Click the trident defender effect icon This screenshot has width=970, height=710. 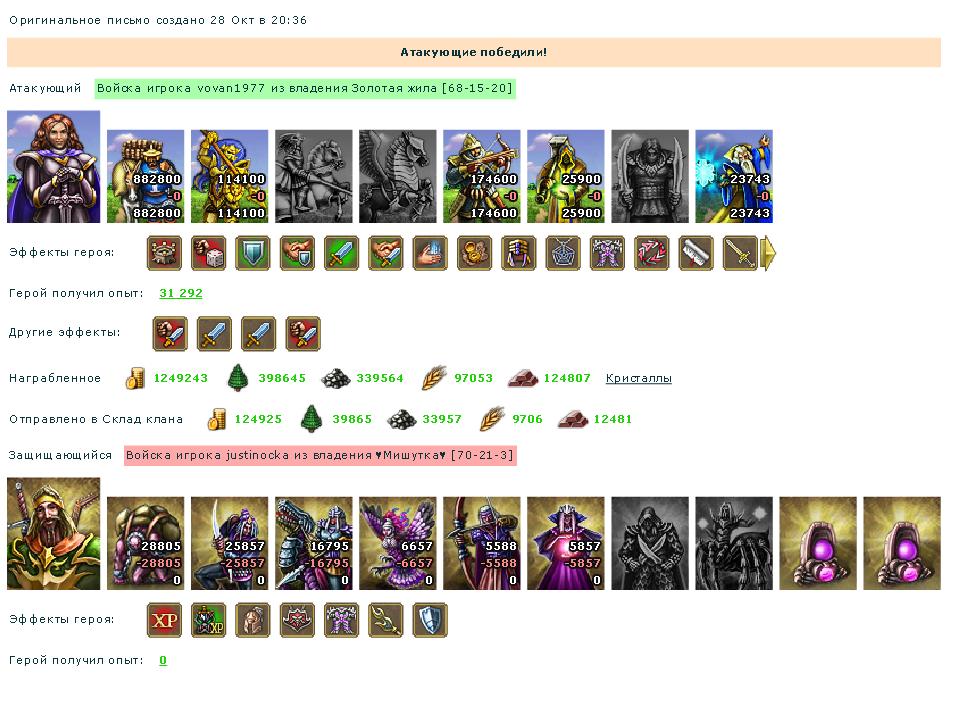click(x=386, y=620)
